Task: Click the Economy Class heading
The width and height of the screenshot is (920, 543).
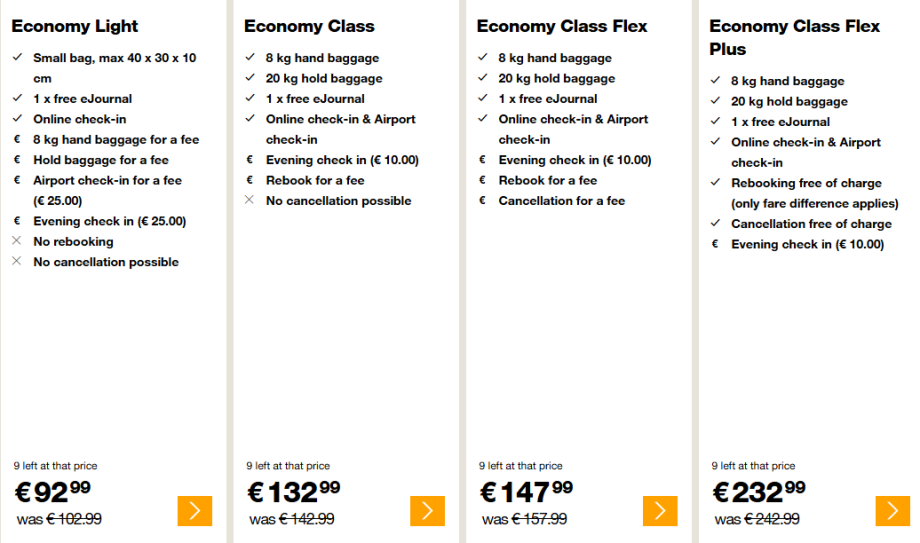Action: 309,26
